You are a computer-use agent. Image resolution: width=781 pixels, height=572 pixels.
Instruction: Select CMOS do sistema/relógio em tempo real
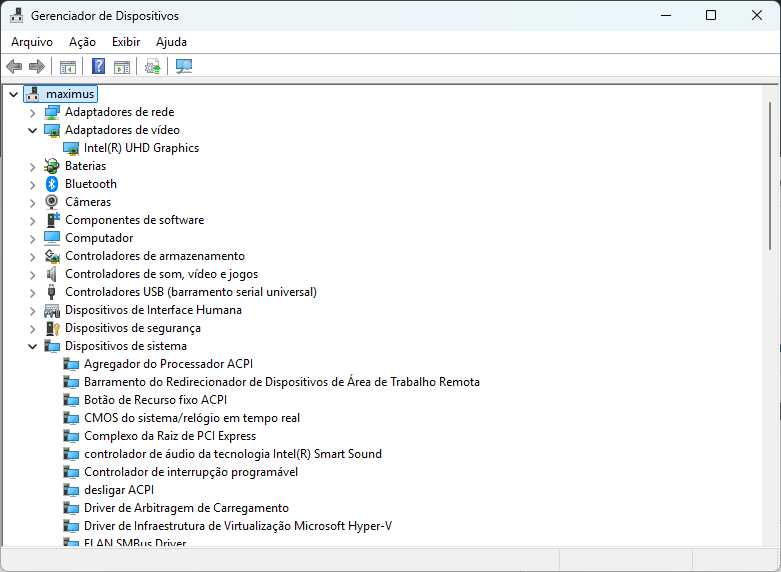[x=192, y=418]
